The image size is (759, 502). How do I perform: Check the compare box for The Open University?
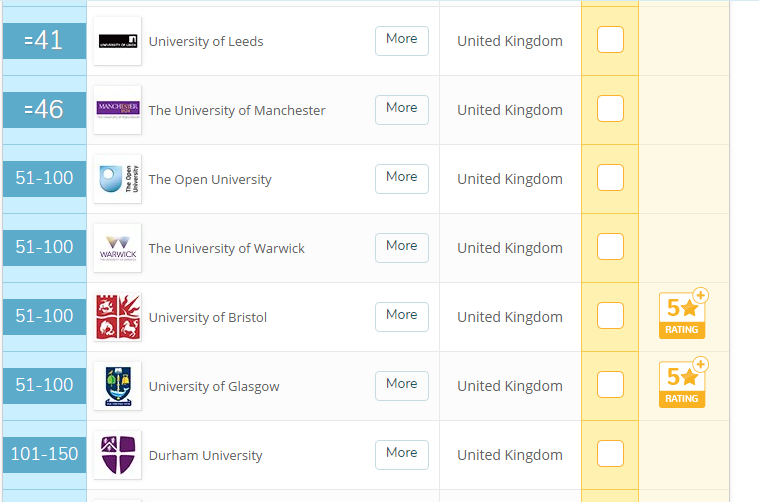[x=610, y=178]
